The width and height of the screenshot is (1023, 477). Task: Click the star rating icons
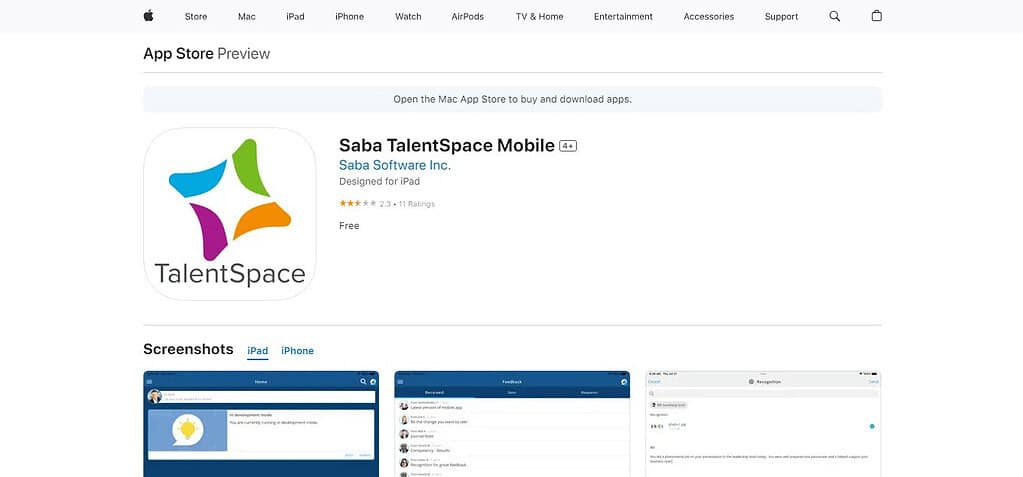coord(358,204)
